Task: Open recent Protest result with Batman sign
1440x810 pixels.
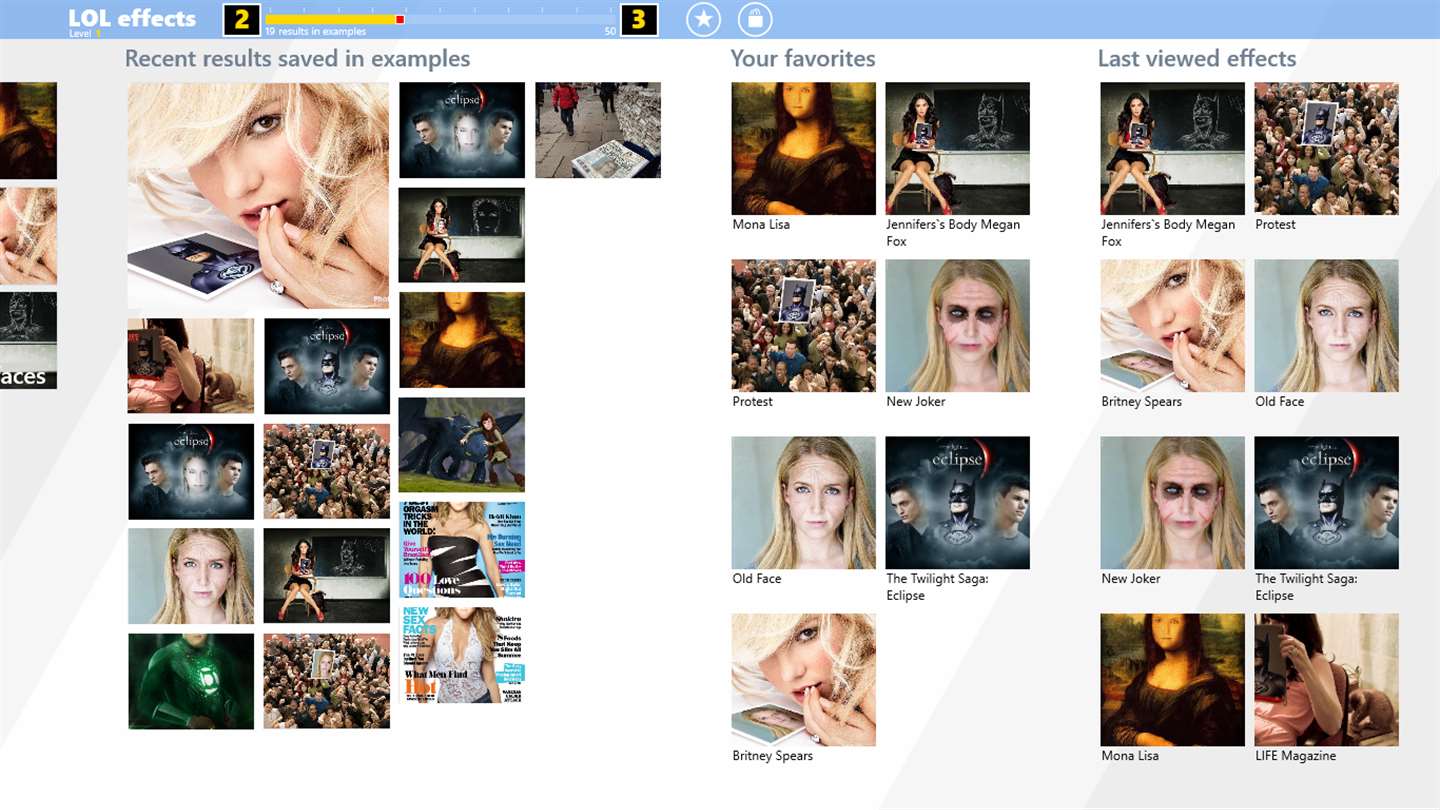Action: click(327, 471)
